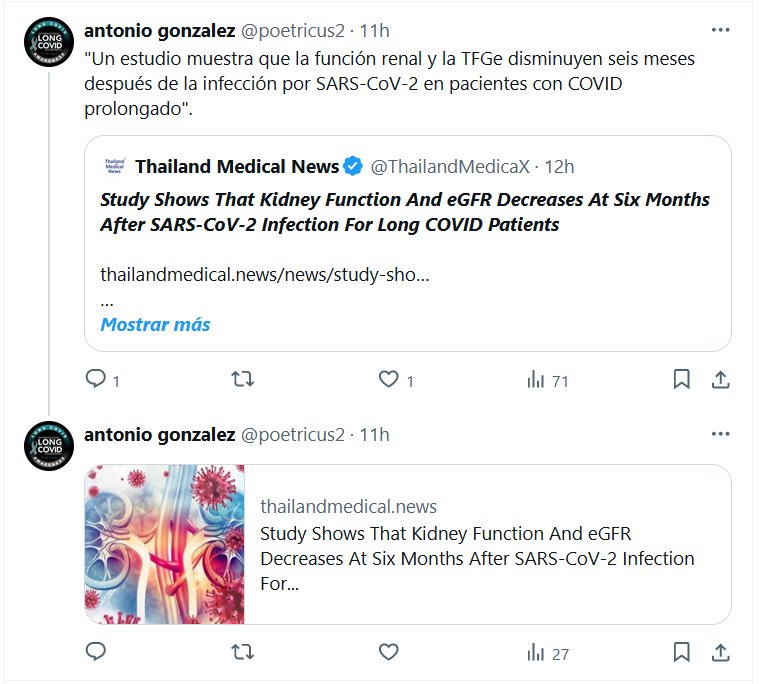Open Thailand Medical News profile name
Screen dimensions: 762x684
[237, 166]
